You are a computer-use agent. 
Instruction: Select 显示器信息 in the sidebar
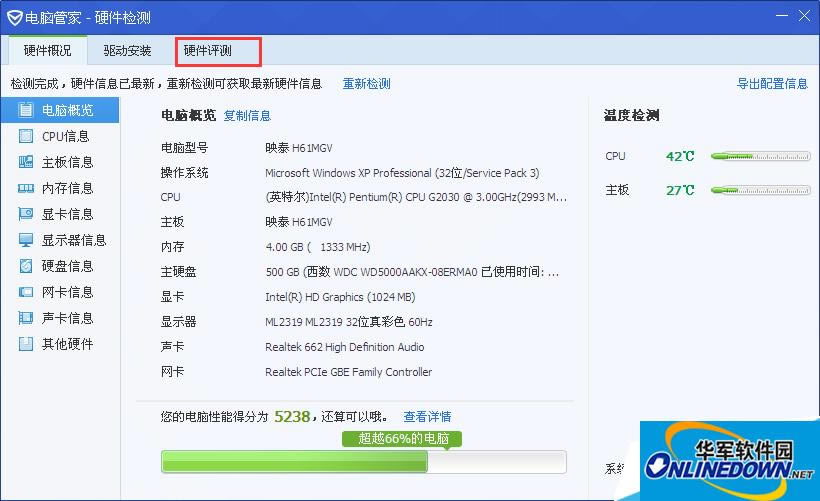pos(60,240)
